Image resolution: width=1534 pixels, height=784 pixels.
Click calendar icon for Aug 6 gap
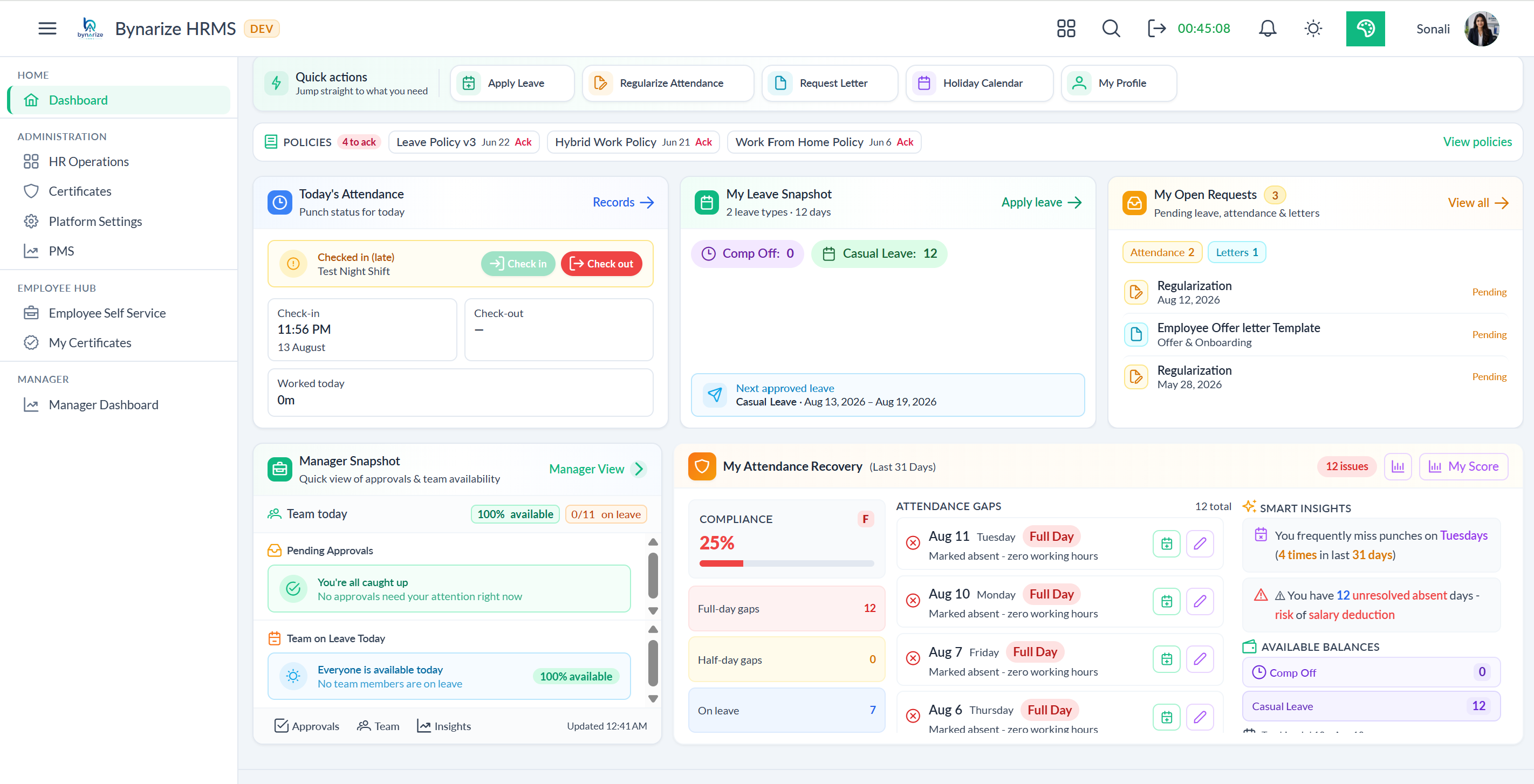[1166, 717]
